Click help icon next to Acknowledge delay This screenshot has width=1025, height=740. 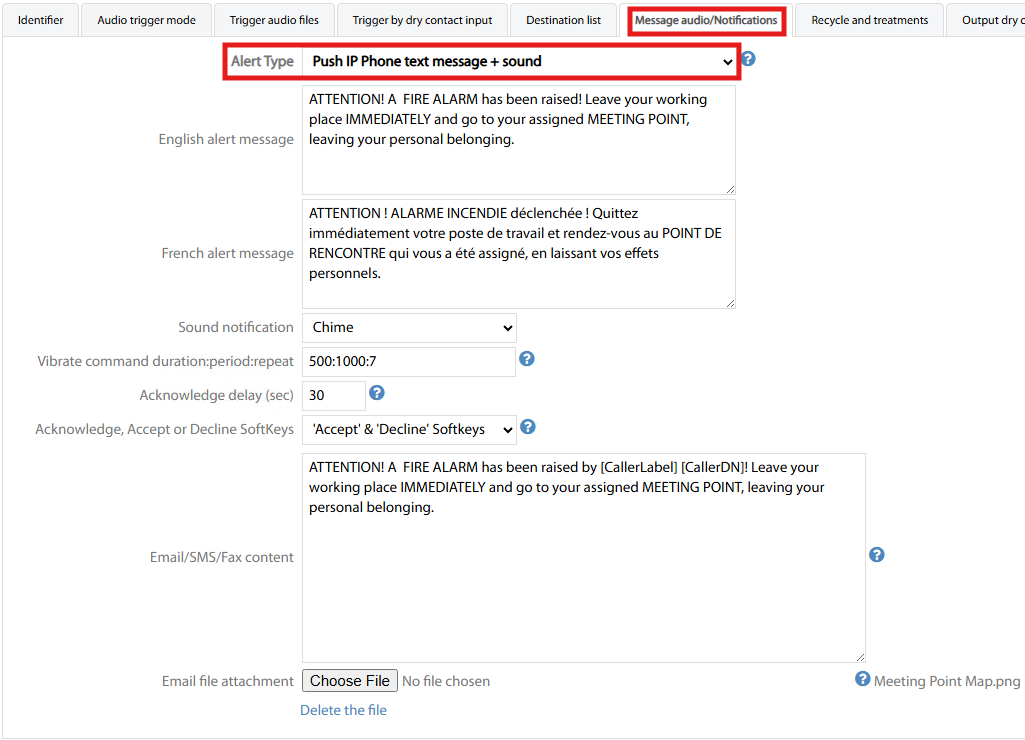tap(377, 393)
